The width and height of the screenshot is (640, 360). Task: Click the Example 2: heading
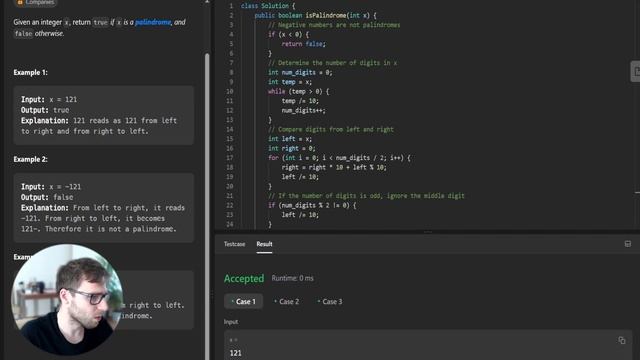pos(30,160)
